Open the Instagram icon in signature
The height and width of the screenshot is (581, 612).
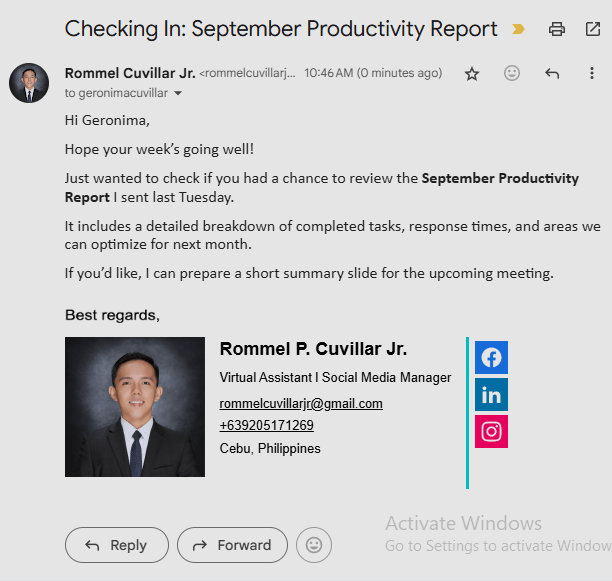click(x=491, y=431)
